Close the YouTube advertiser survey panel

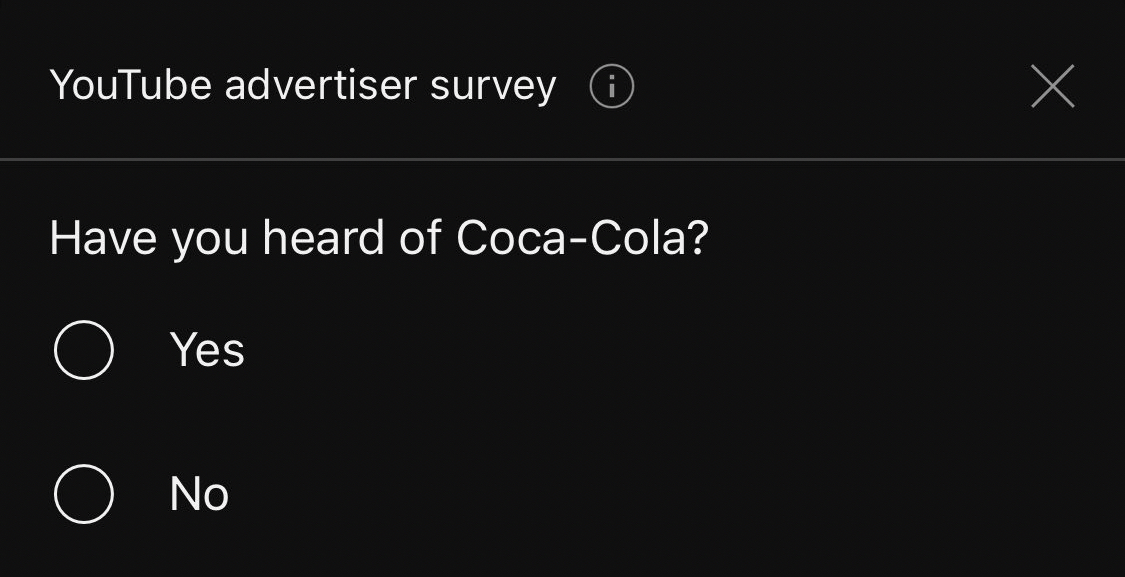1052,87
